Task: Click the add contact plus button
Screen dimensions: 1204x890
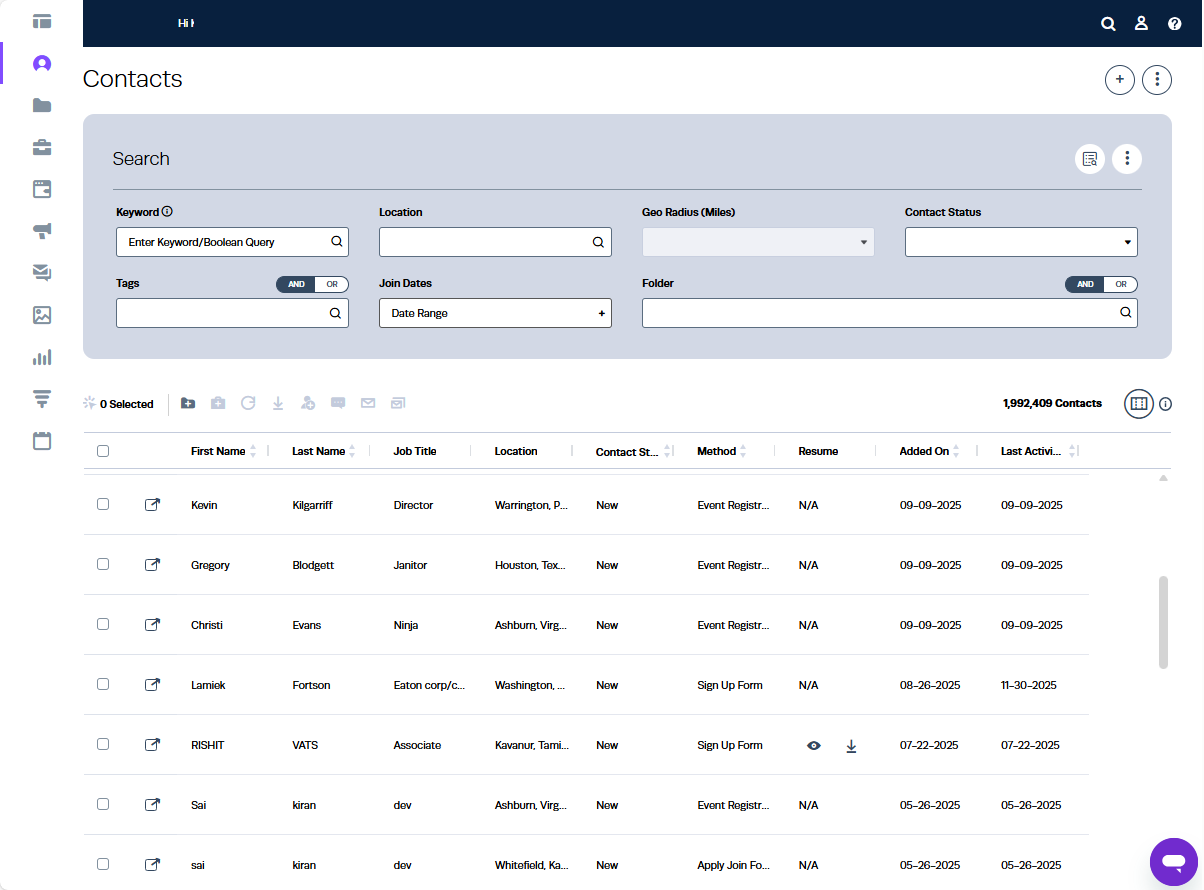Action: [x=1119, y=80]
